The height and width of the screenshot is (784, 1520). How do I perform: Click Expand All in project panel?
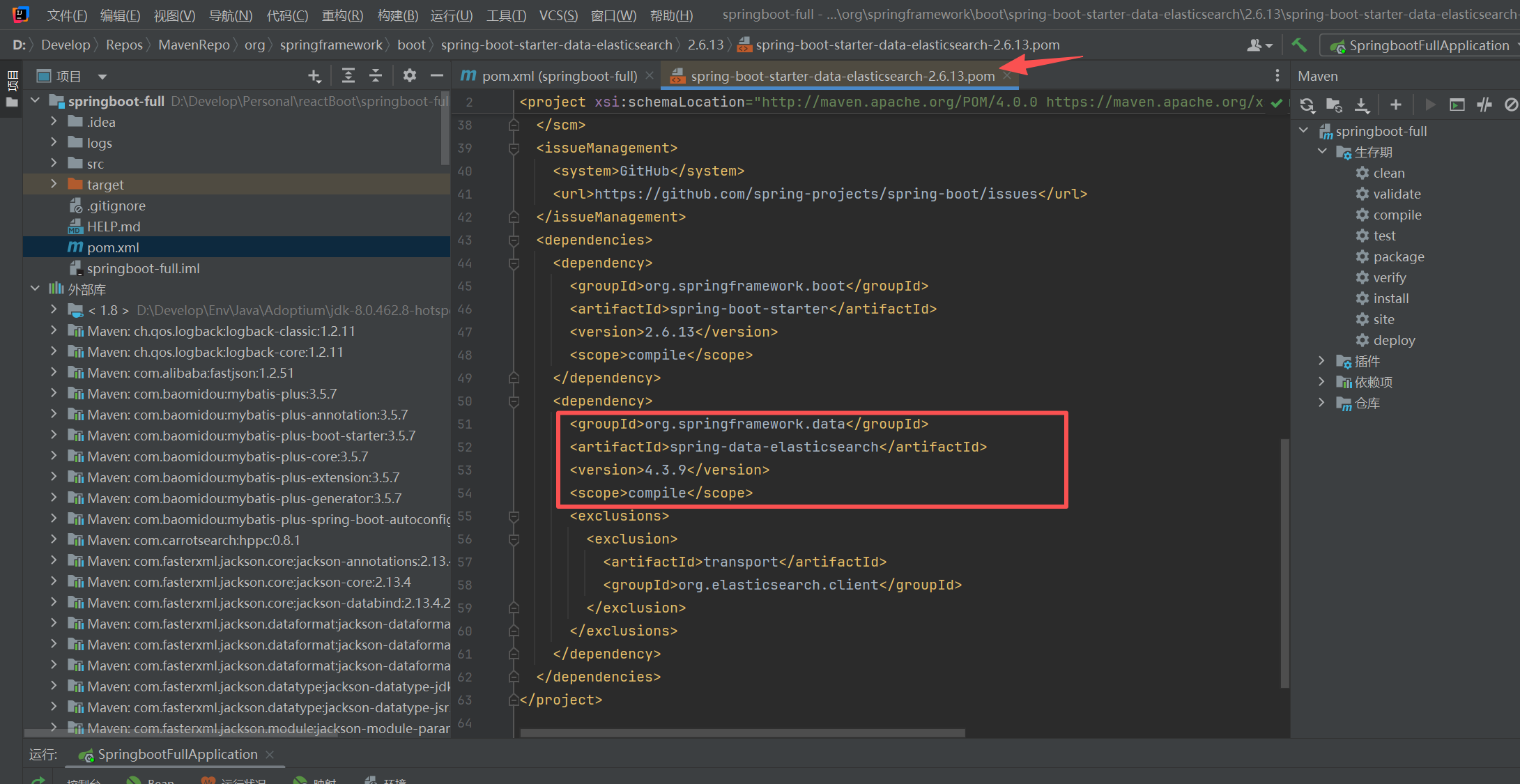click(348, 76)
